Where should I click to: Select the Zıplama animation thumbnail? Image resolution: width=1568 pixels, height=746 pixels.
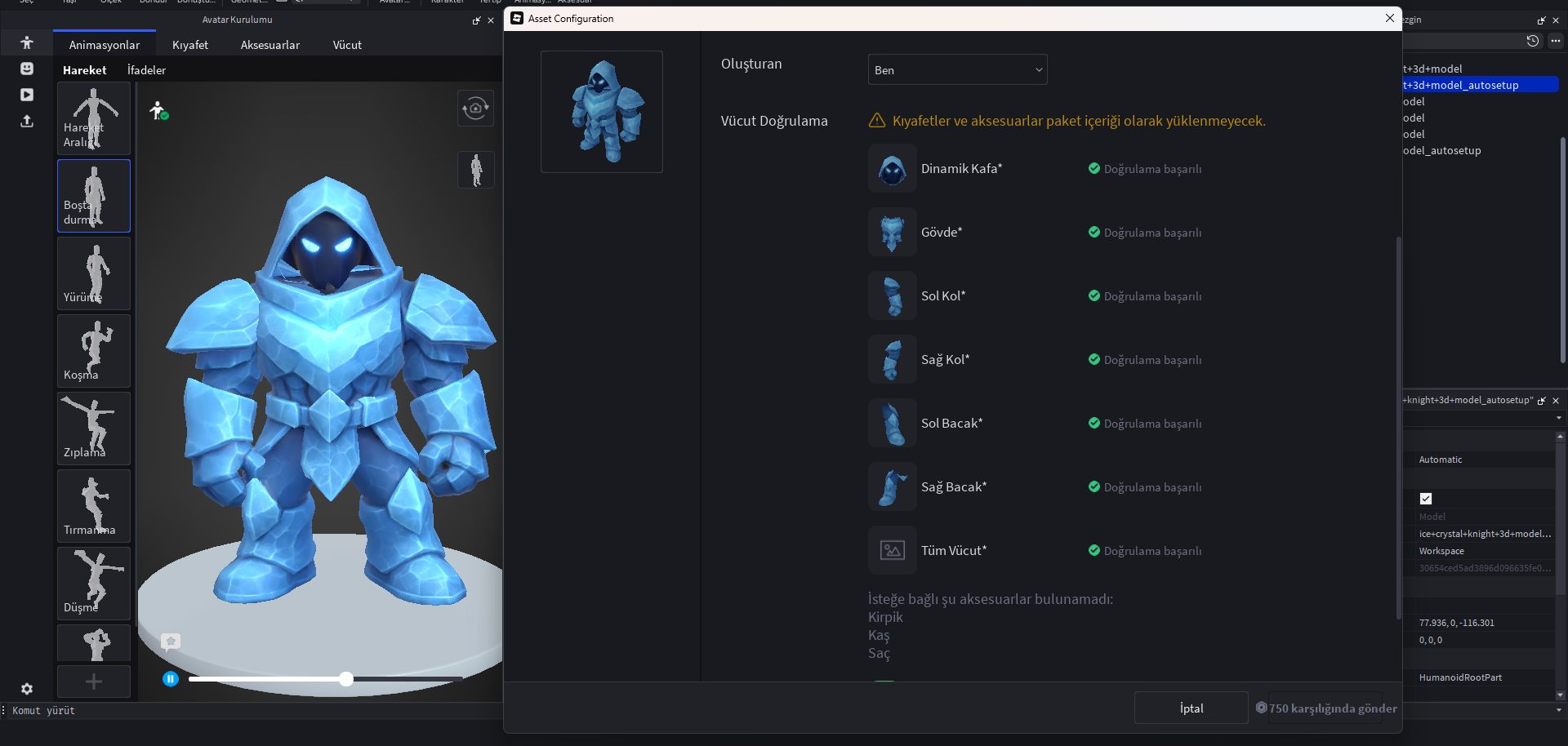click(x=94, y=429)
